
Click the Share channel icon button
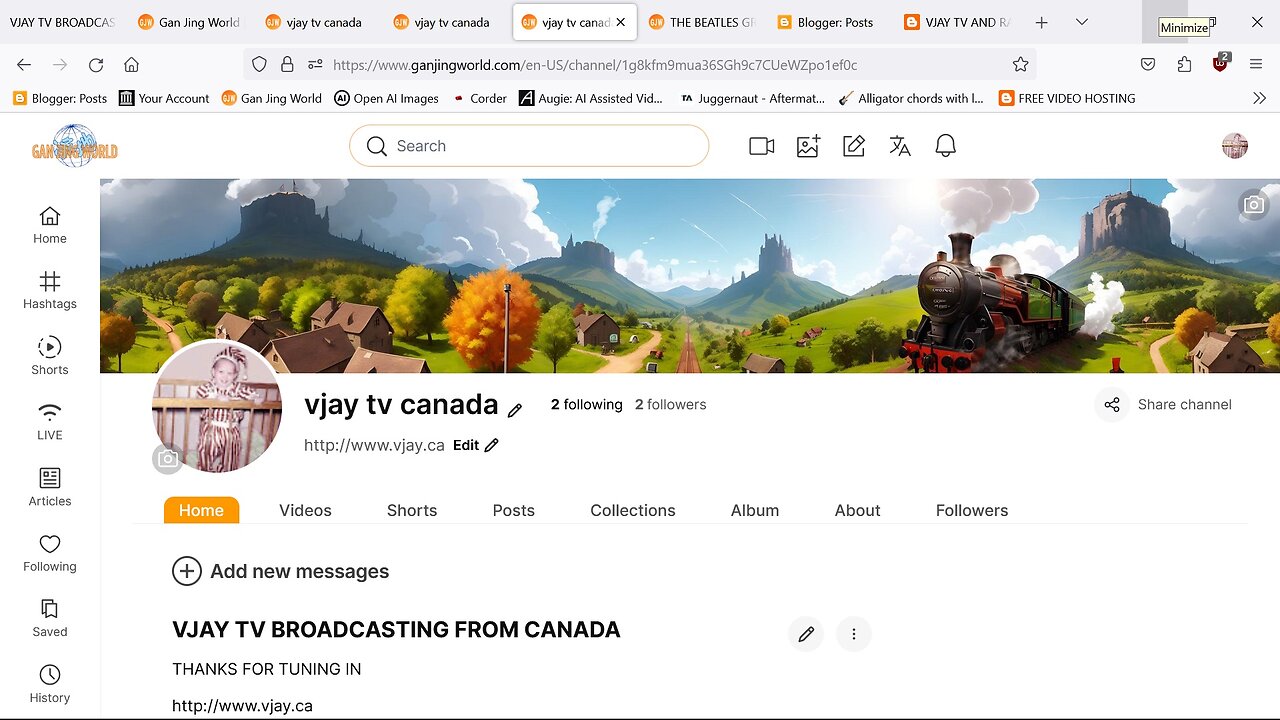pyautogui.click(x=1112, y=405)
